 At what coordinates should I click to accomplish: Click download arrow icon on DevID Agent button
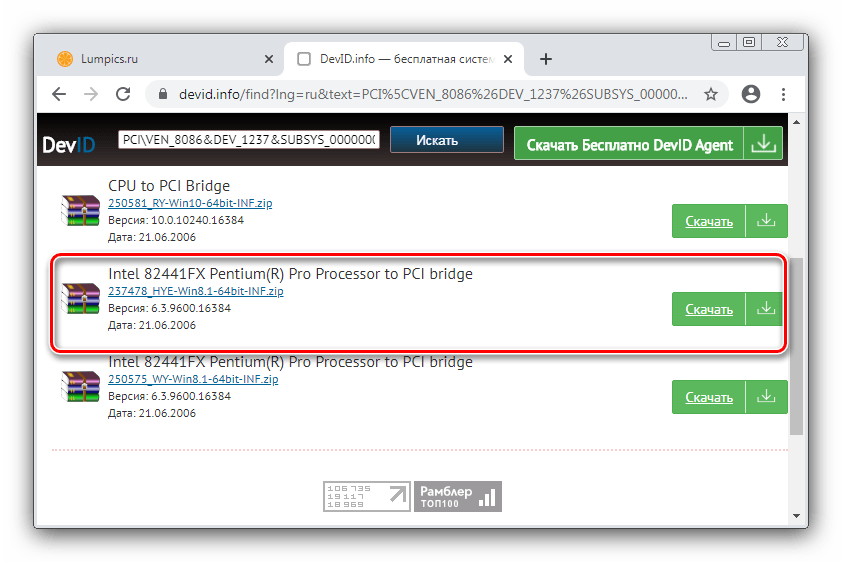point(764,144)
